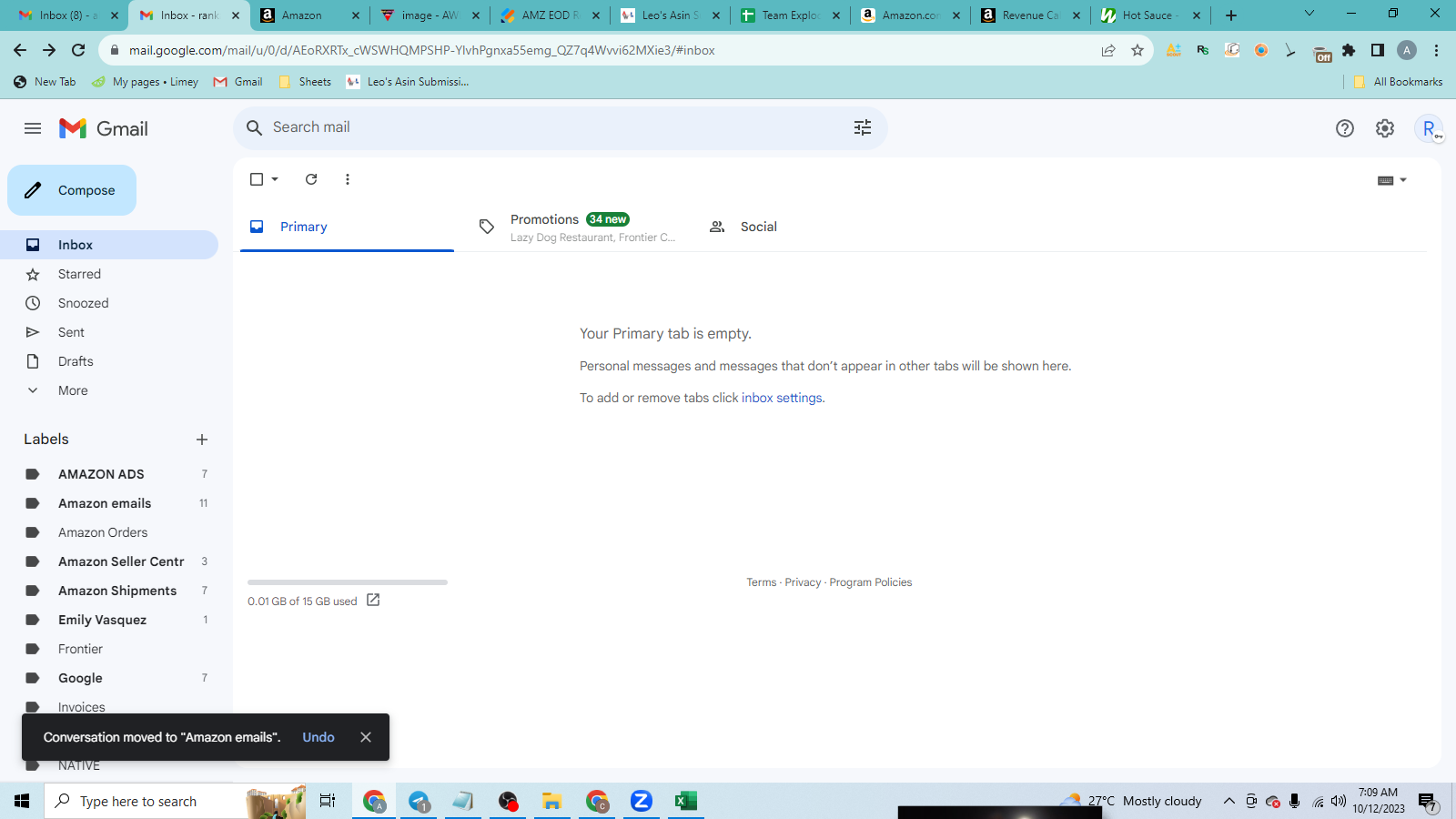Open the Program Policies link
The height and width of the screenshot is (819, 1456).
tap(870, 582)
